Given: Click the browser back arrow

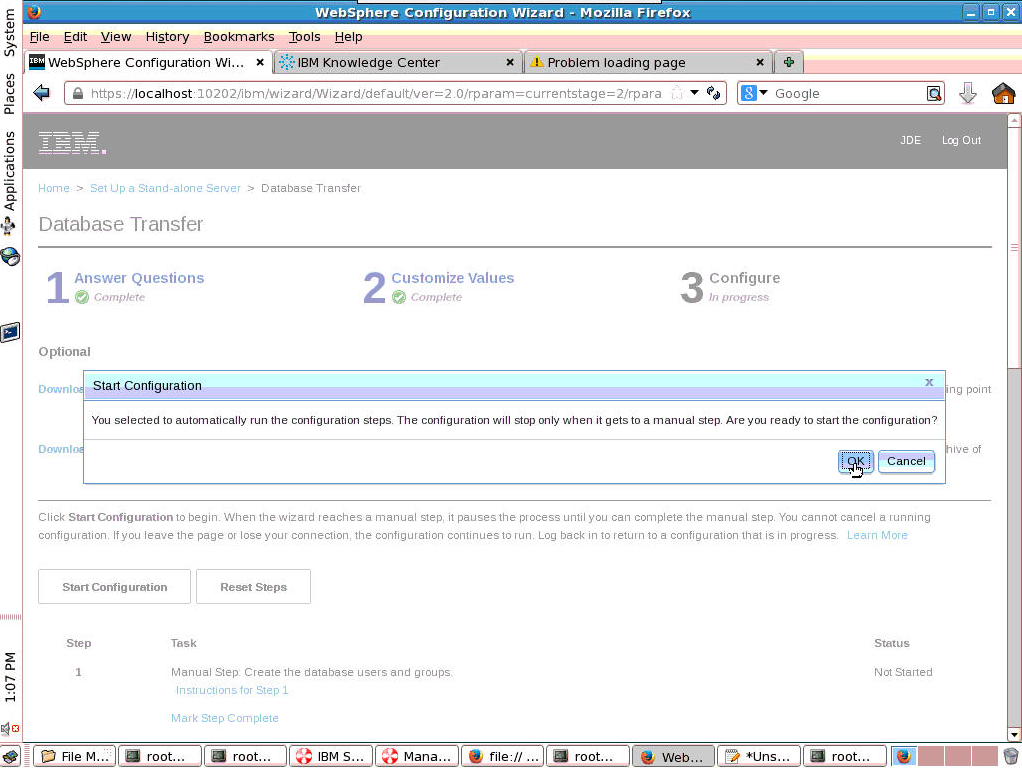Looking at the screenshot, I should tap(42, 93).
